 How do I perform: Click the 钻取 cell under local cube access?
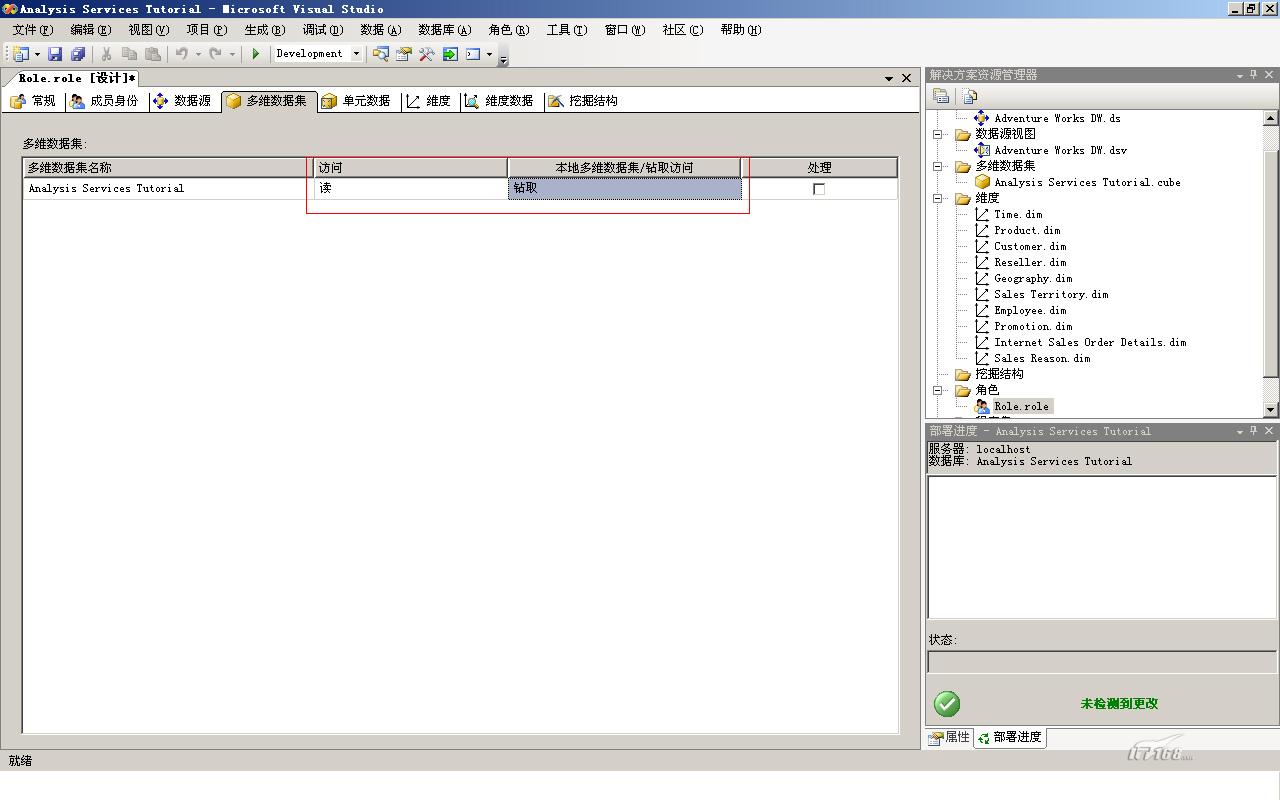point(625,188)
